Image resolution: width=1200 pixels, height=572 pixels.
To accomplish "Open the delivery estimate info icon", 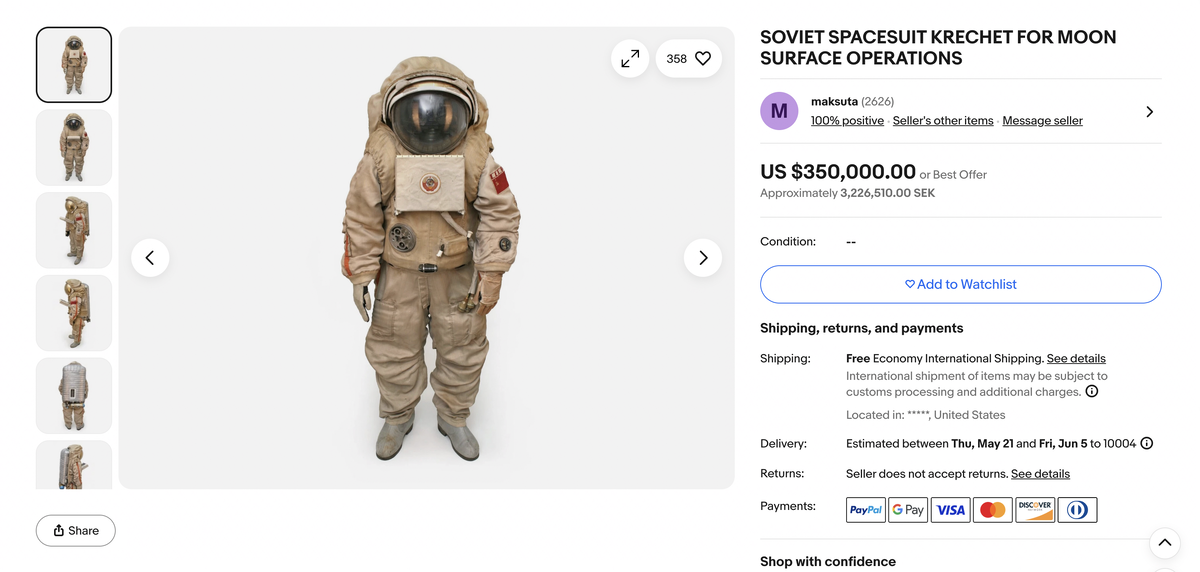I will 1147,443.
